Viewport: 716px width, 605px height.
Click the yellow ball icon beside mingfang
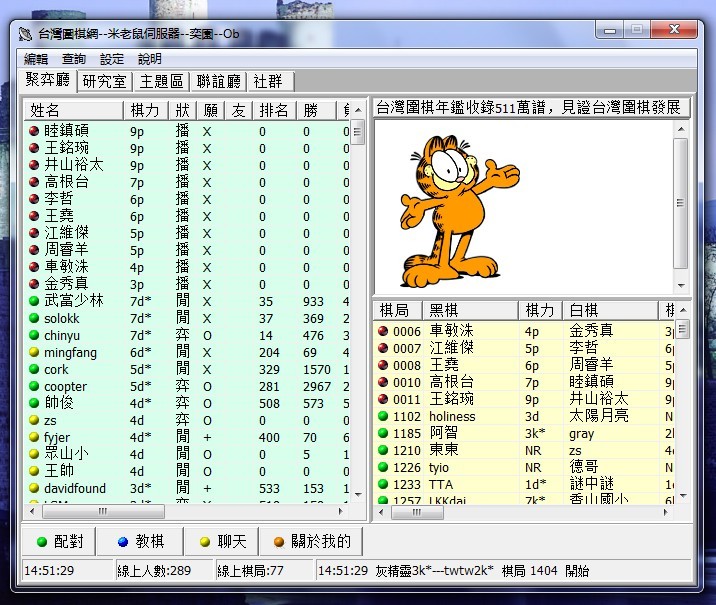pos(34,352)
